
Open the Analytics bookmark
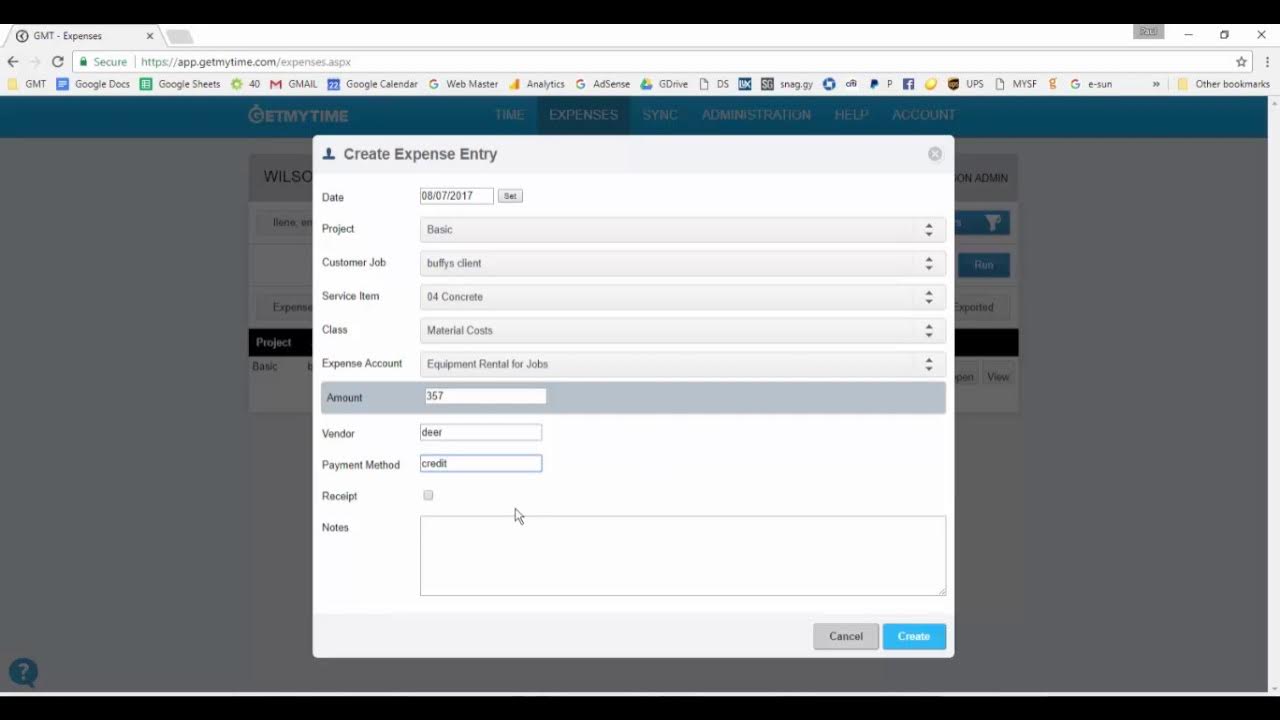click(536, 84)
